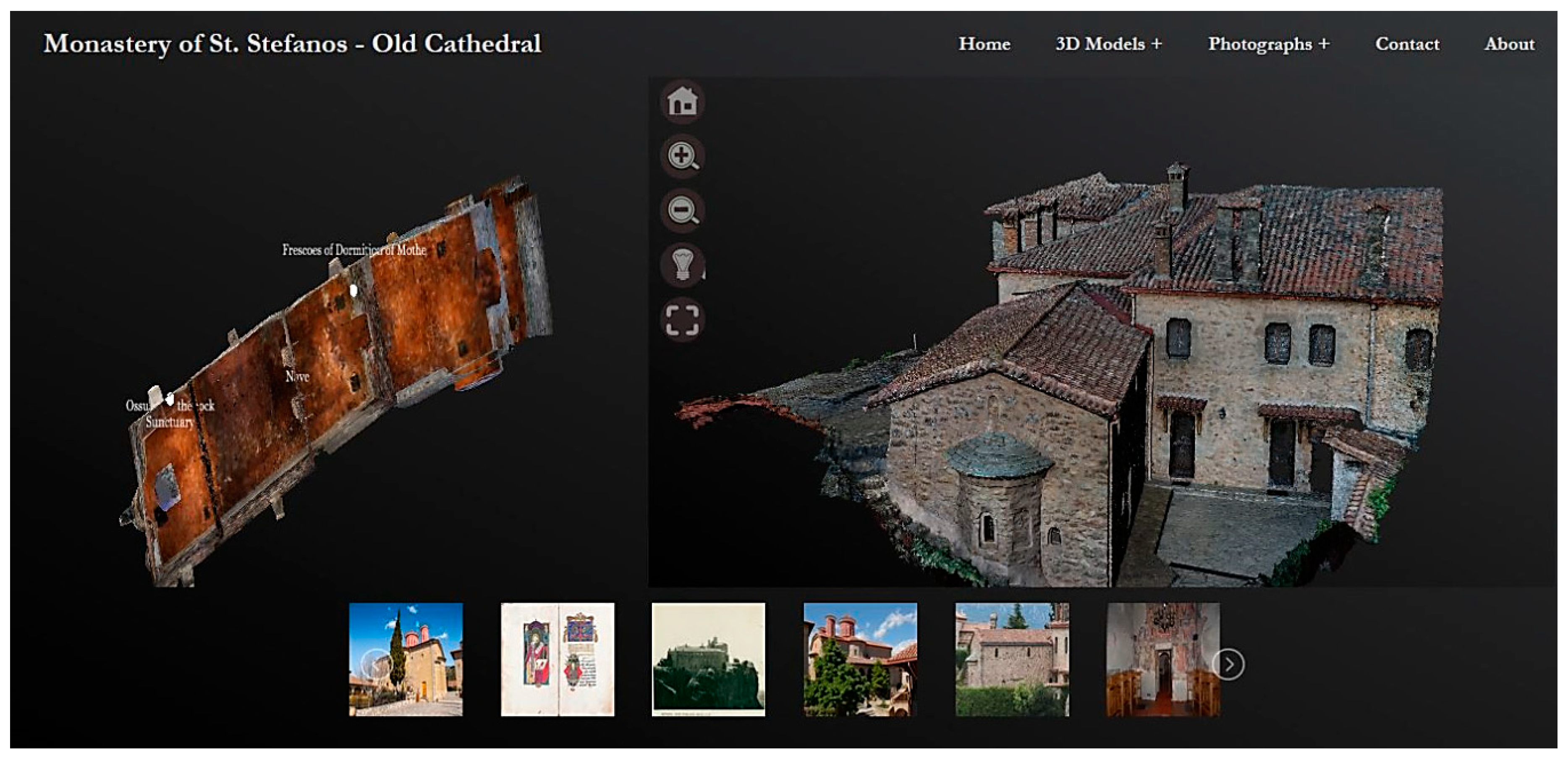The image size is (1568, 761).
Task: Open the Nave annotation hotspot
Action: point(297,378)
